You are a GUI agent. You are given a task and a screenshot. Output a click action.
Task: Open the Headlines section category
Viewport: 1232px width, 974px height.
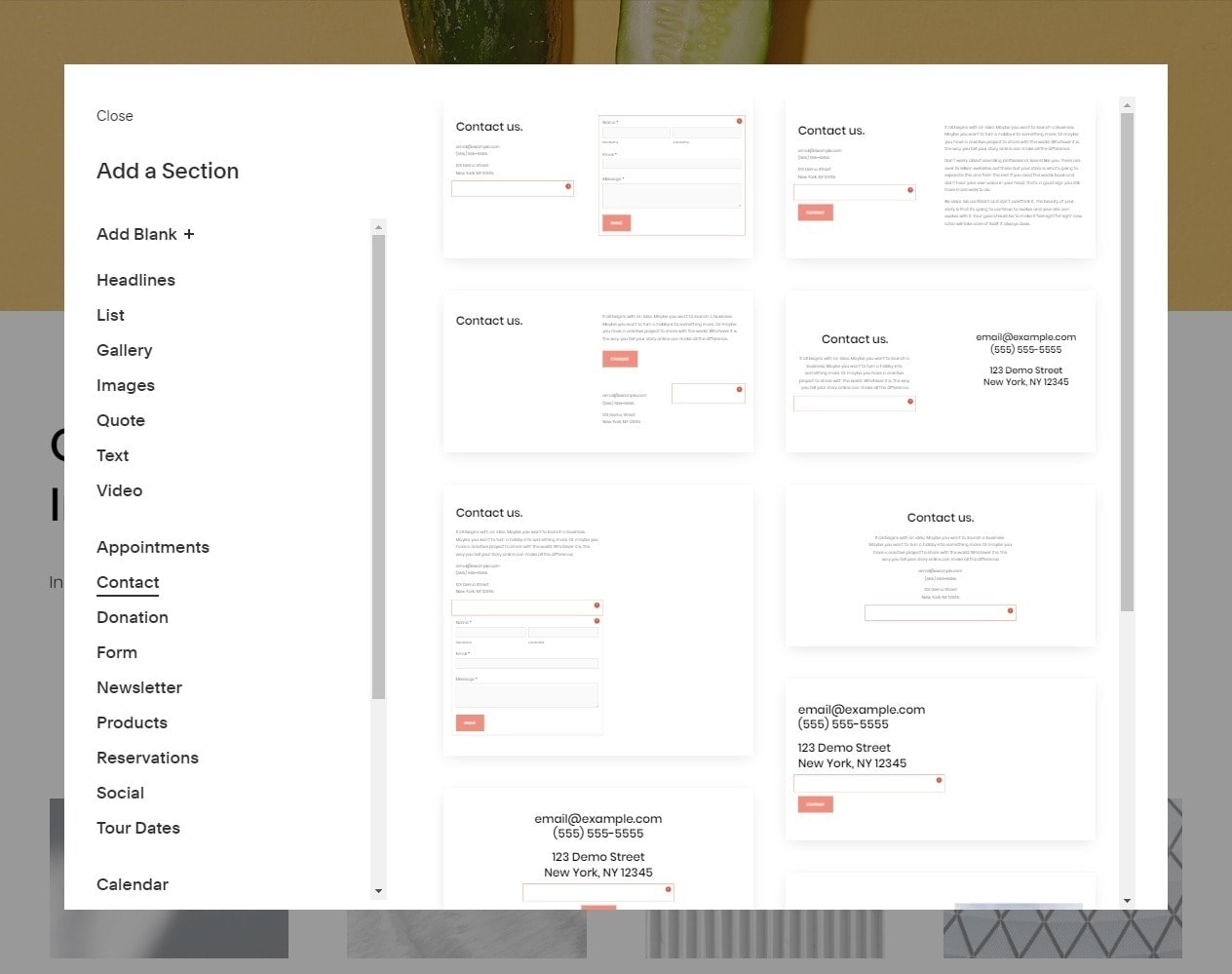pyautogui.click(x=135, y=280)
